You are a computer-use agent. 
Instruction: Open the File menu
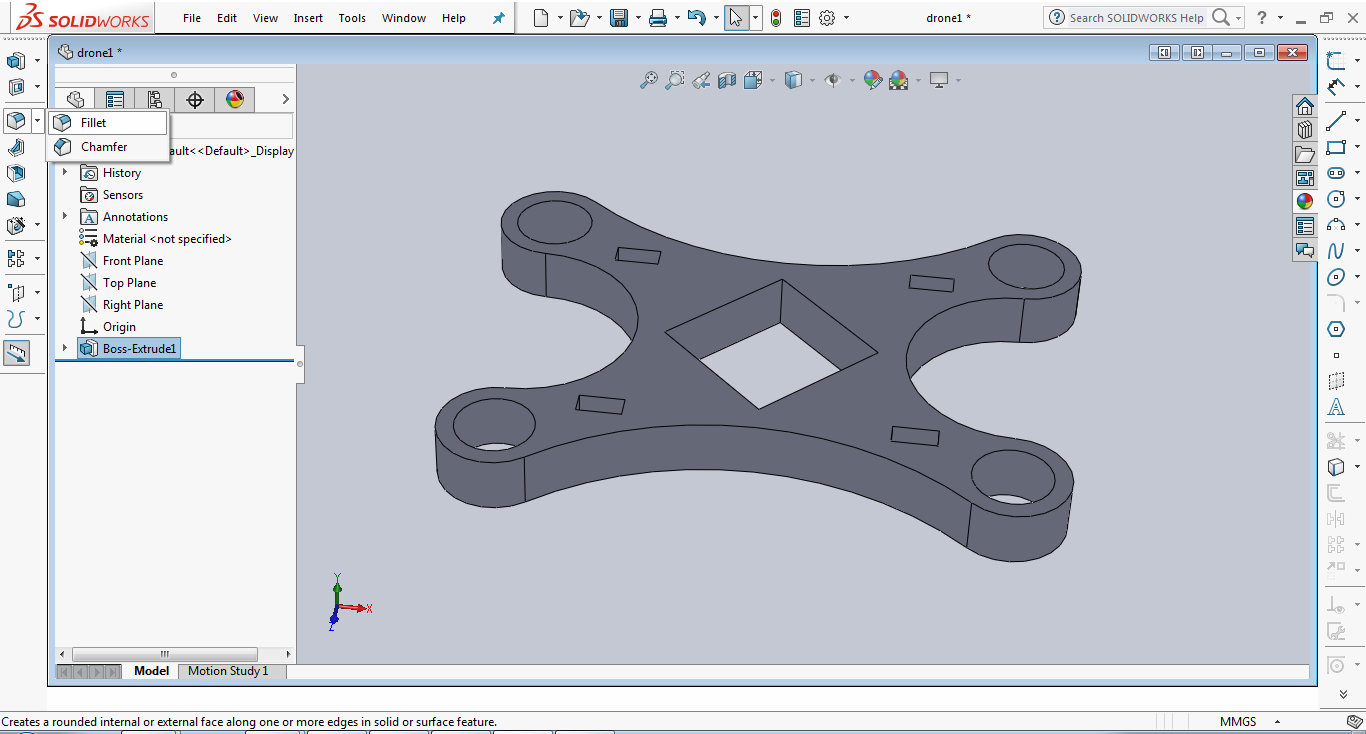192,18
